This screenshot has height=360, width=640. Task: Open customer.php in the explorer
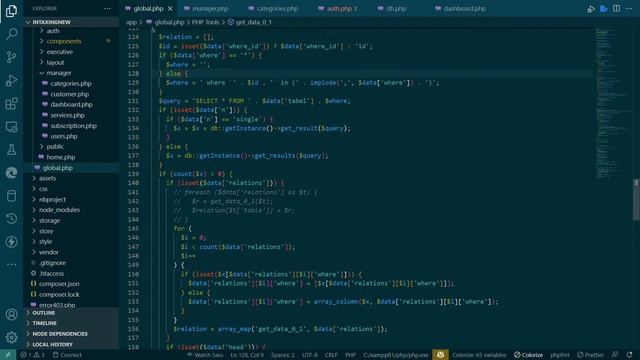point(69,94)
